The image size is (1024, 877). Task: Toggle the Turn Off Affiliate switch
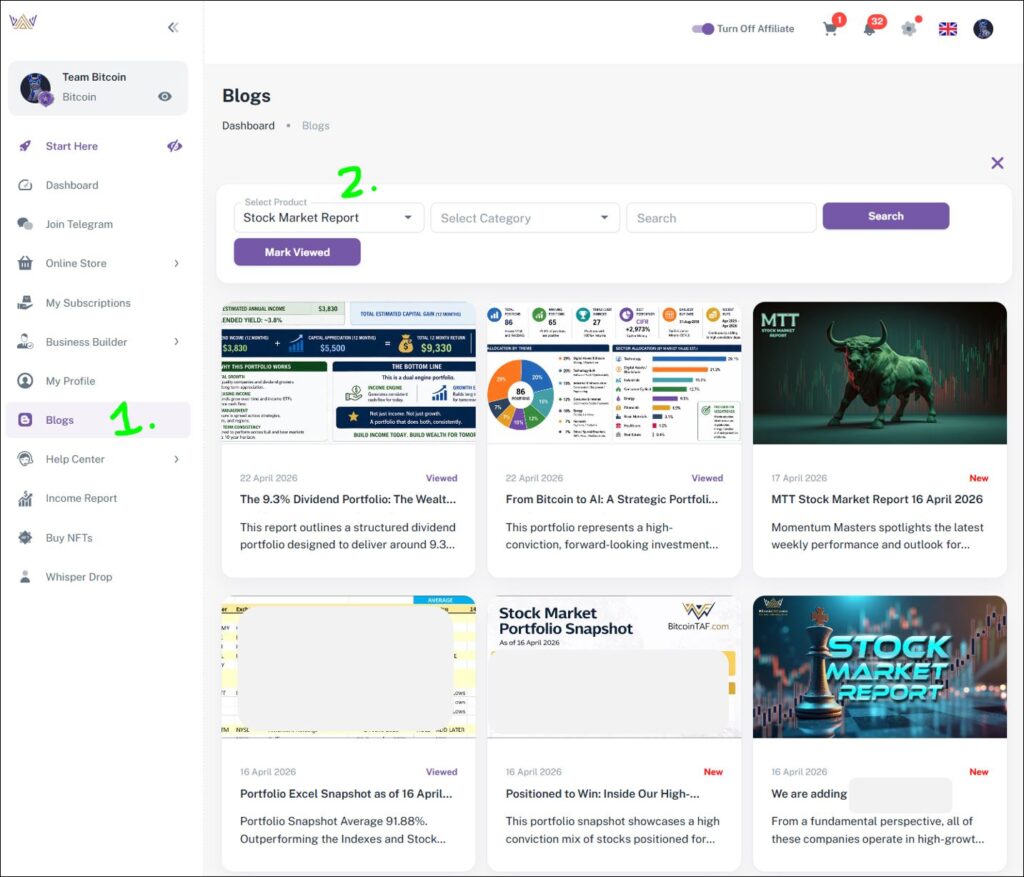pos(703,29)
